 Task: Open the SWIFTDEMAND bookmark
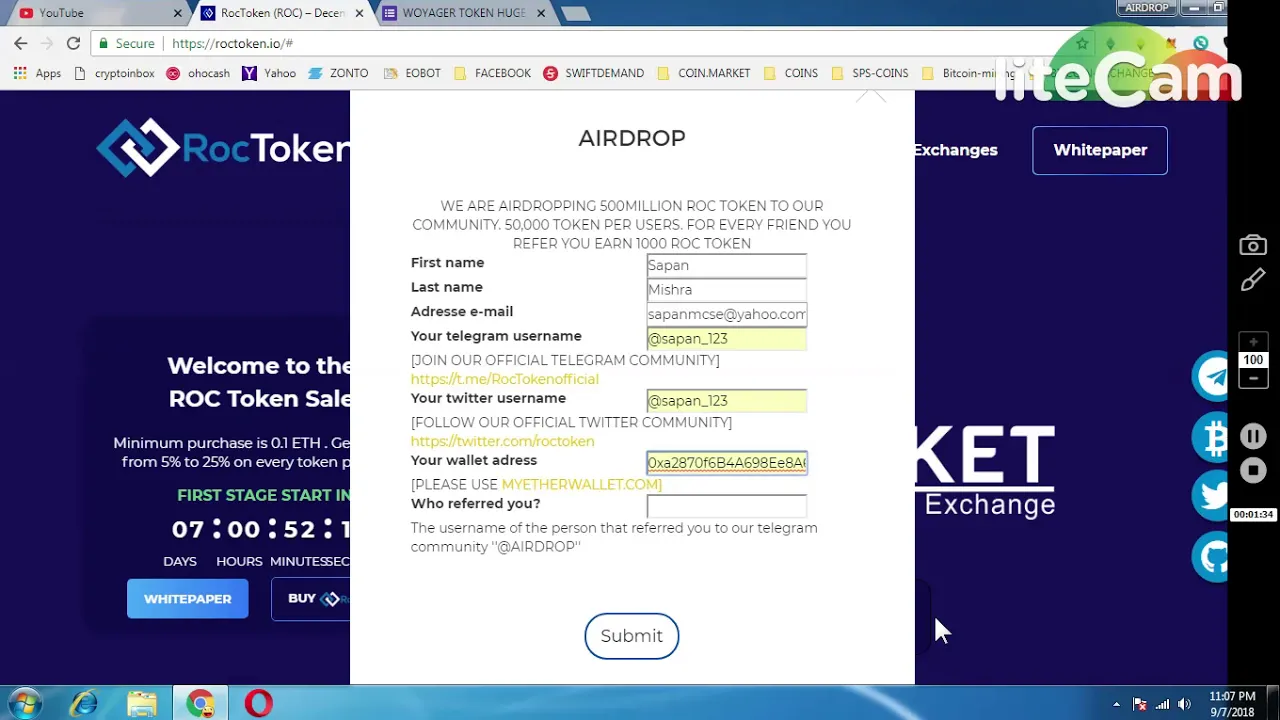coord(594,73)
